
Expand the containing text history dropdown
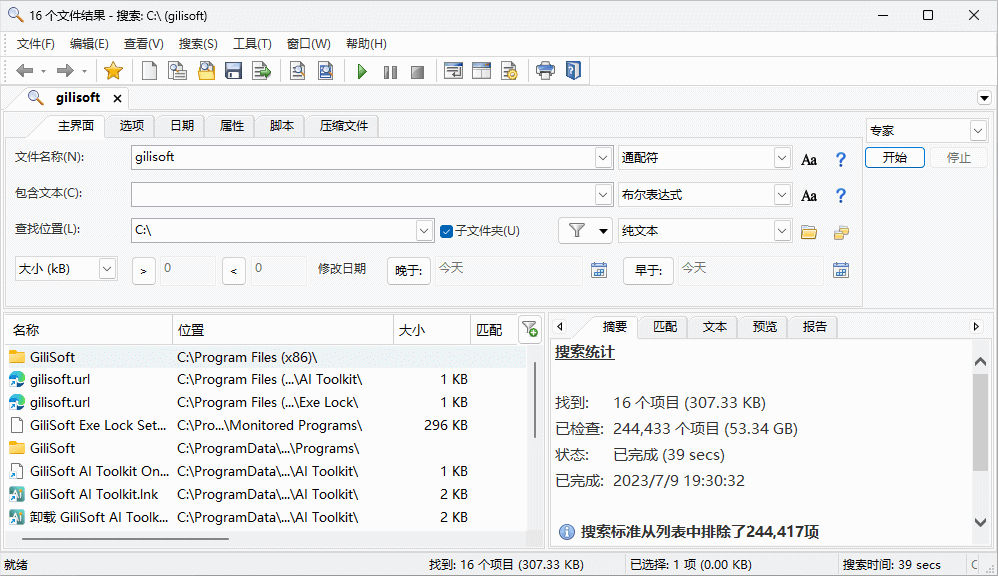pyautogui.click(x=603, y=194)
